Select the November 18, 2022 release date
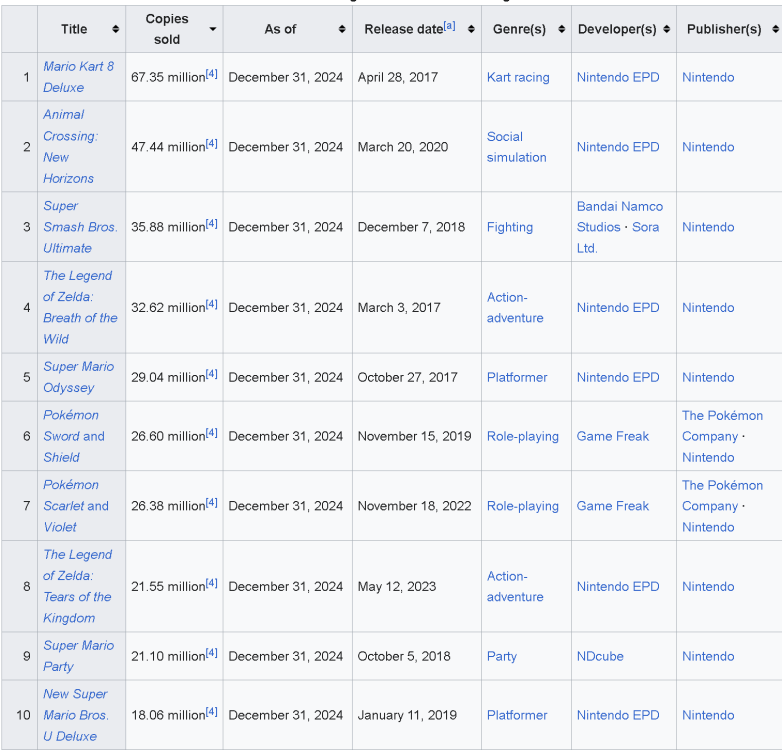 (414, 506)
